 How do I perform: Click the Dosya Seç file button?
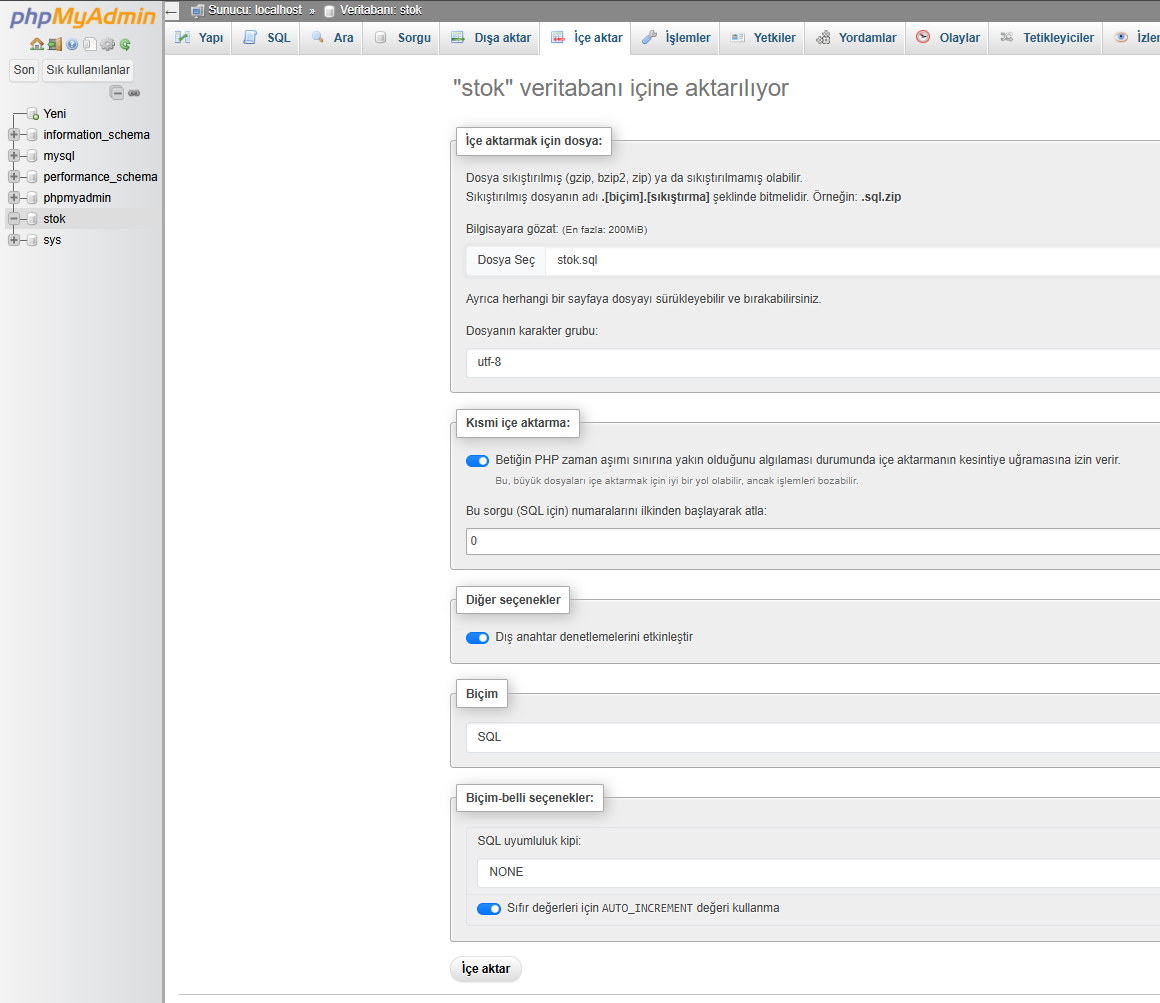[x=506, y=260]
